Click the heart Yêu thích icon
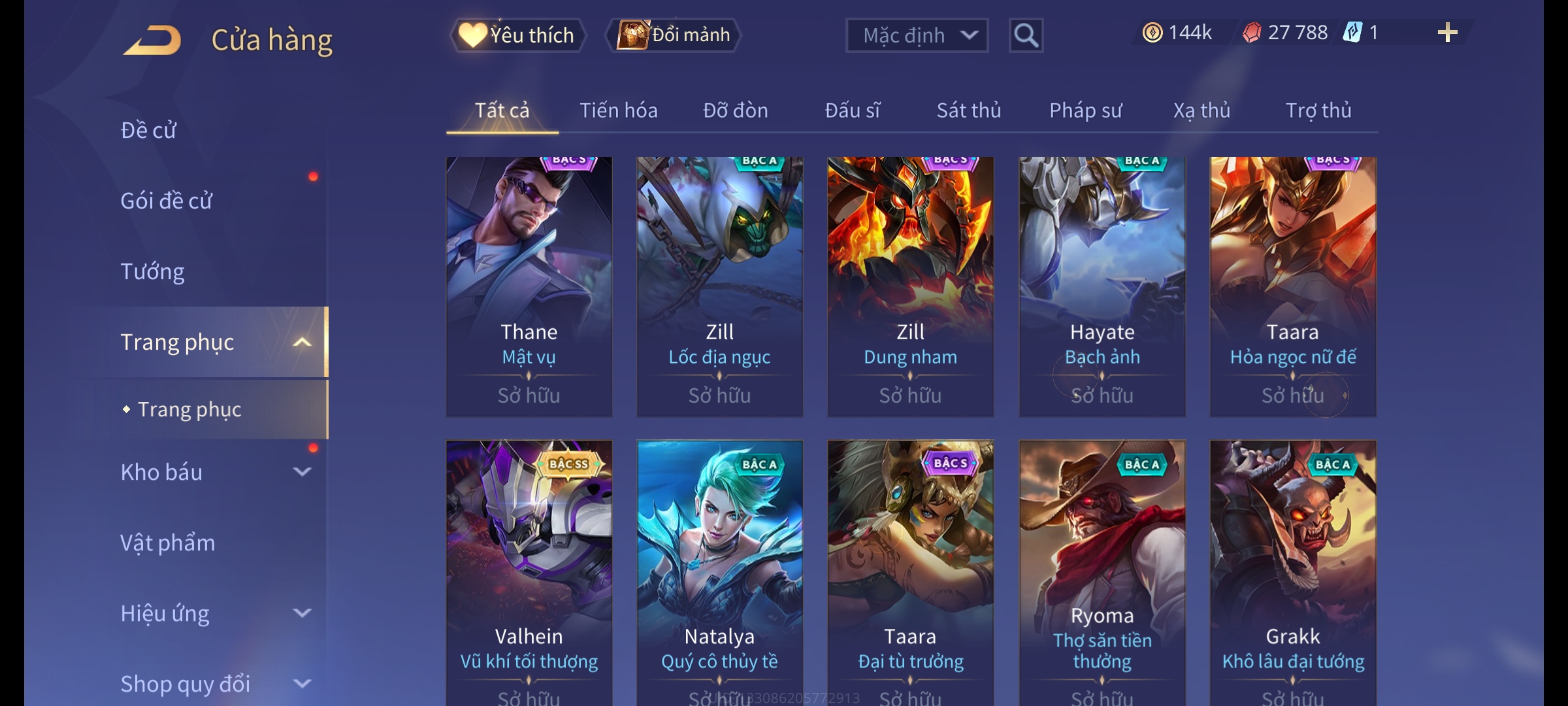Screen dimensions: 1568x706 [472, 35]
